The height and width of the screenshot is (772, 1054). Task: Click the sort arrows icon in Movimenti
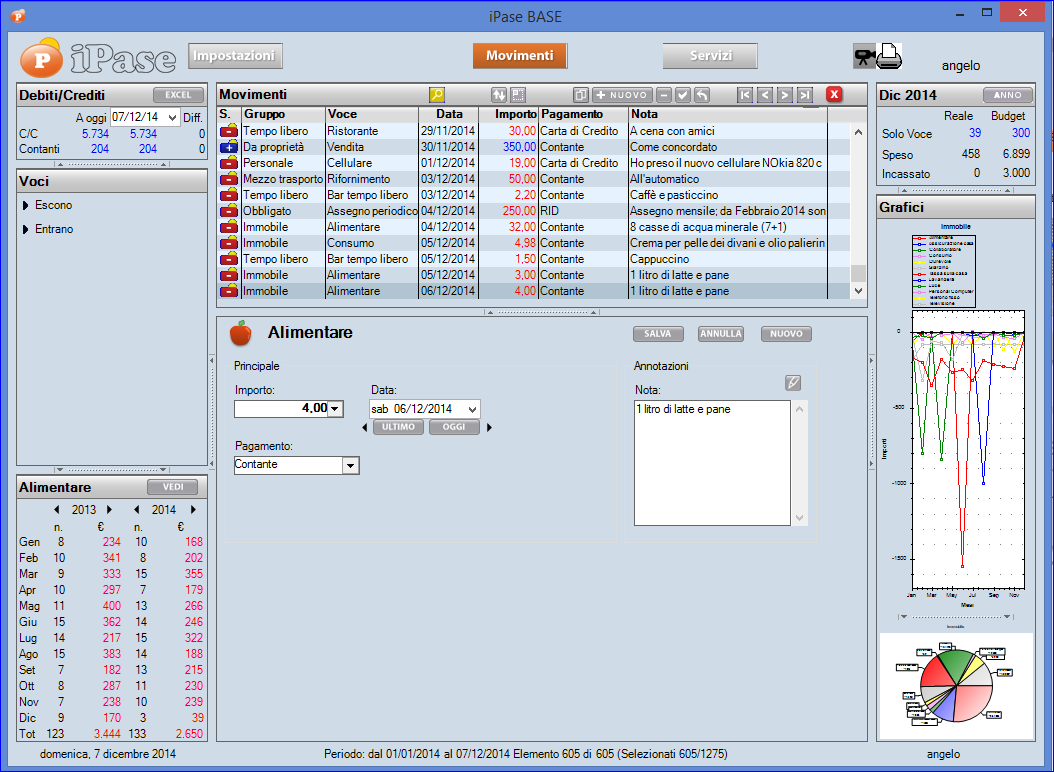click(x=498, y=95)
